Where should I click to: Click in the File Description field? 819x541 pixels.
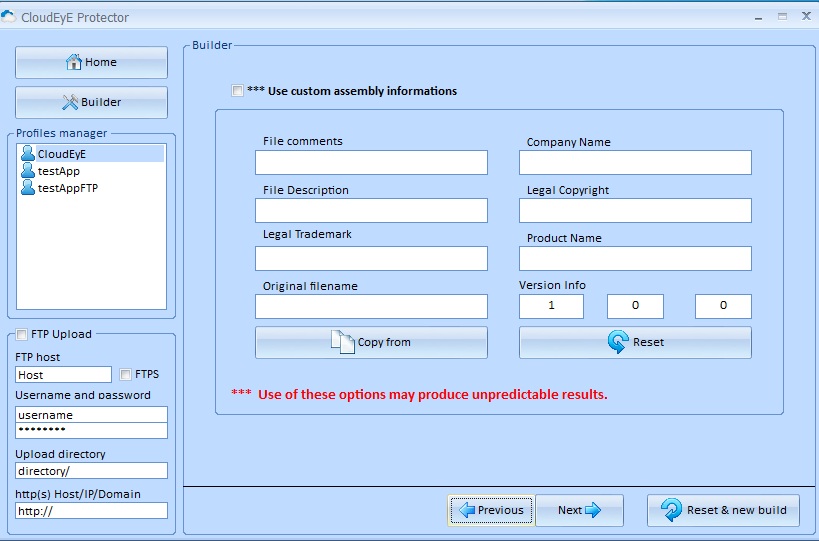point(371,210)
